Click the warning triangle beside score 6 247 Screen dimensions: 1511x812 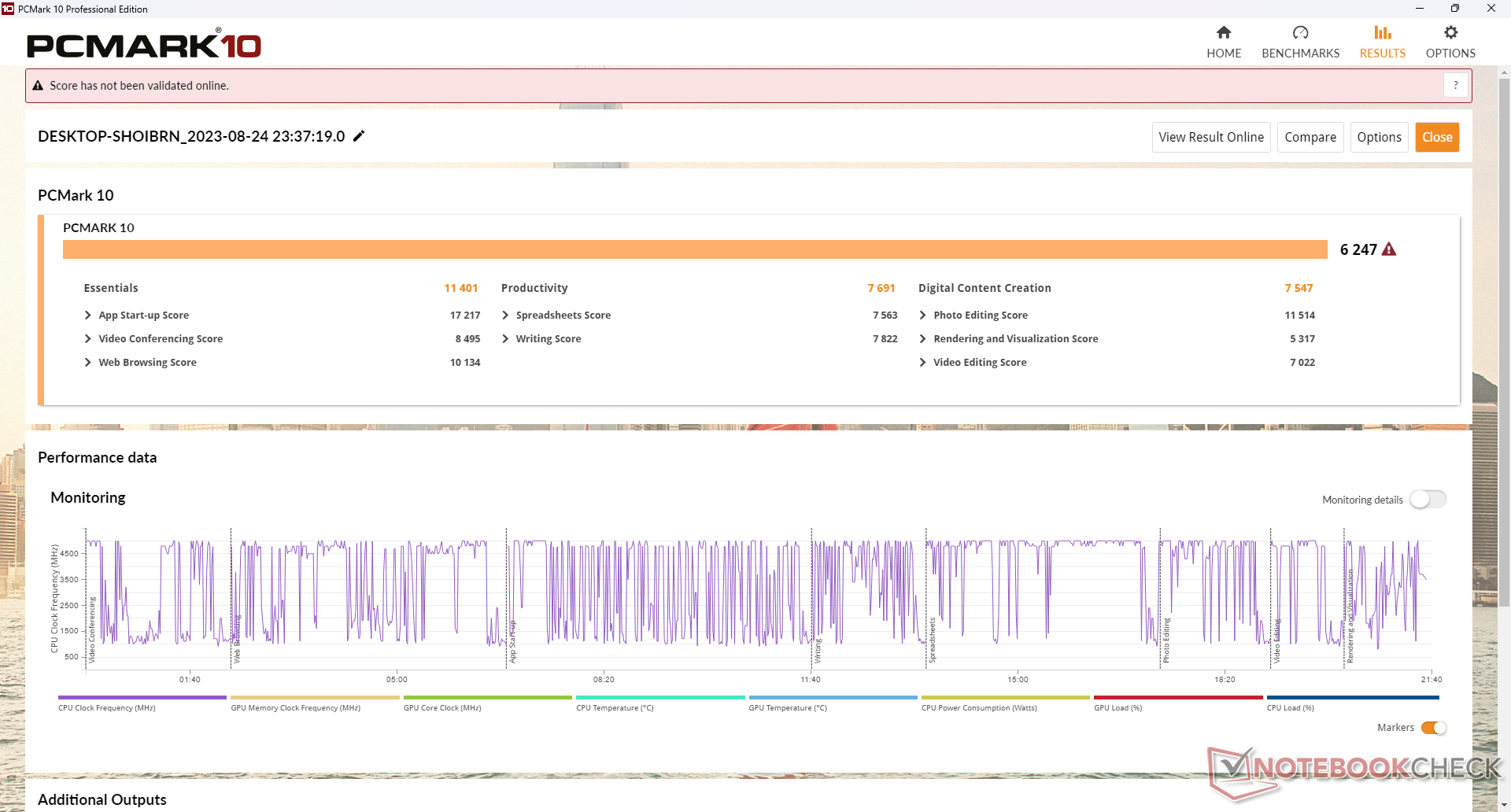pos(1389,249)
